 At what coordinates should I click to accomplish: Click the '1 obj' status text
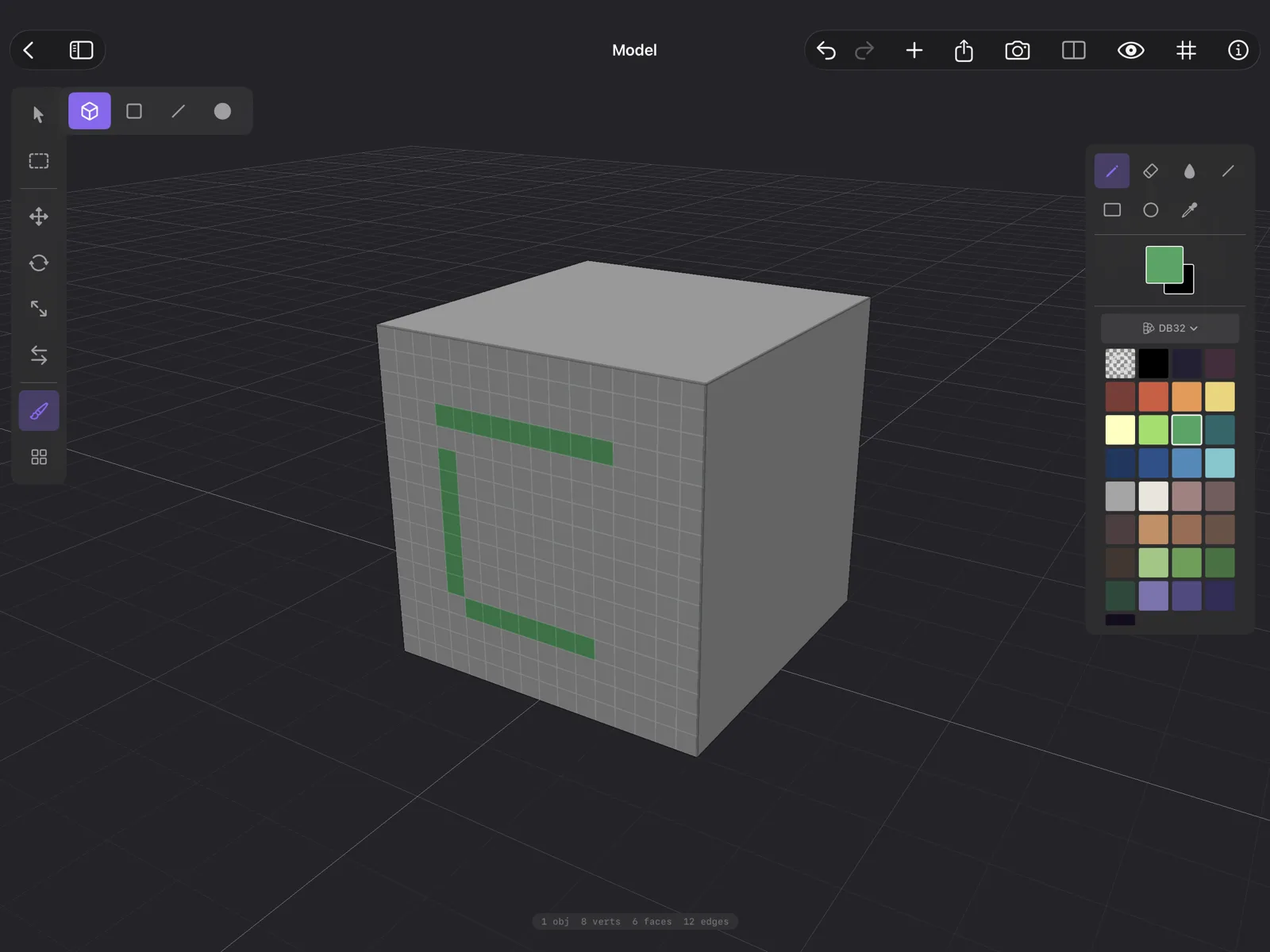coord(555,922)
